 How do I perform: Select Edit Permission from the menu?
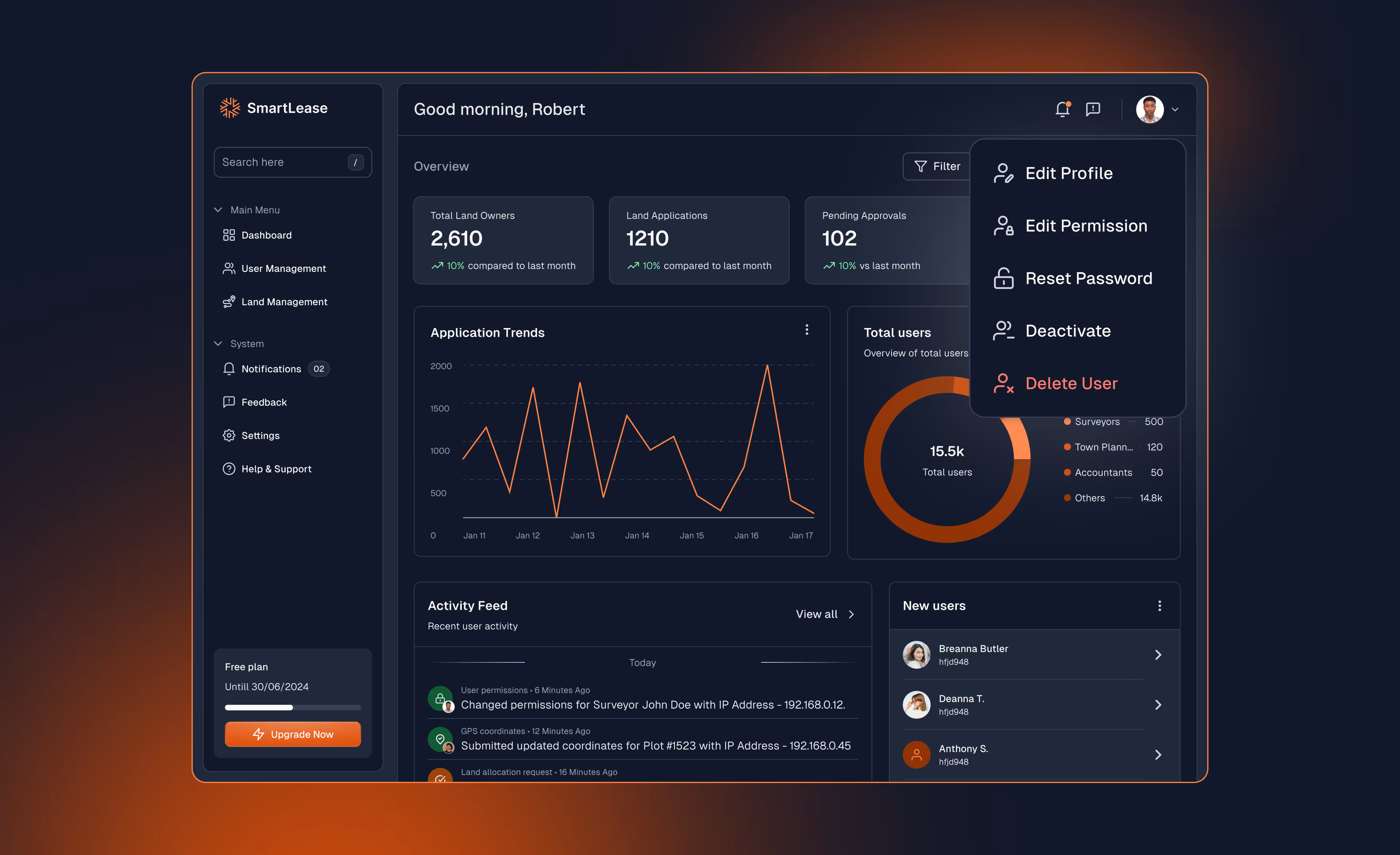pyautogui.click(x=1085, y=226)
